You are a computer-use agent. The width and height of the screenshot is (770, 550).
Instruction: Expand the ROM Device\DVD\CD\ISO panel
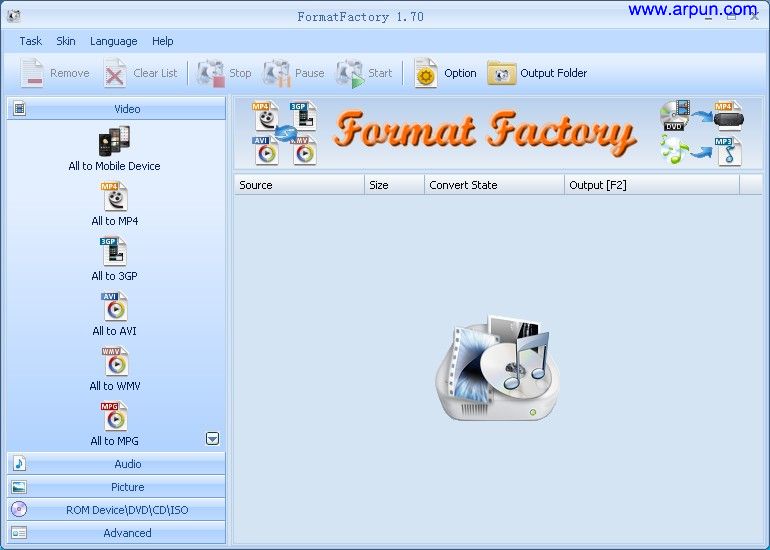tap(116, 510)
